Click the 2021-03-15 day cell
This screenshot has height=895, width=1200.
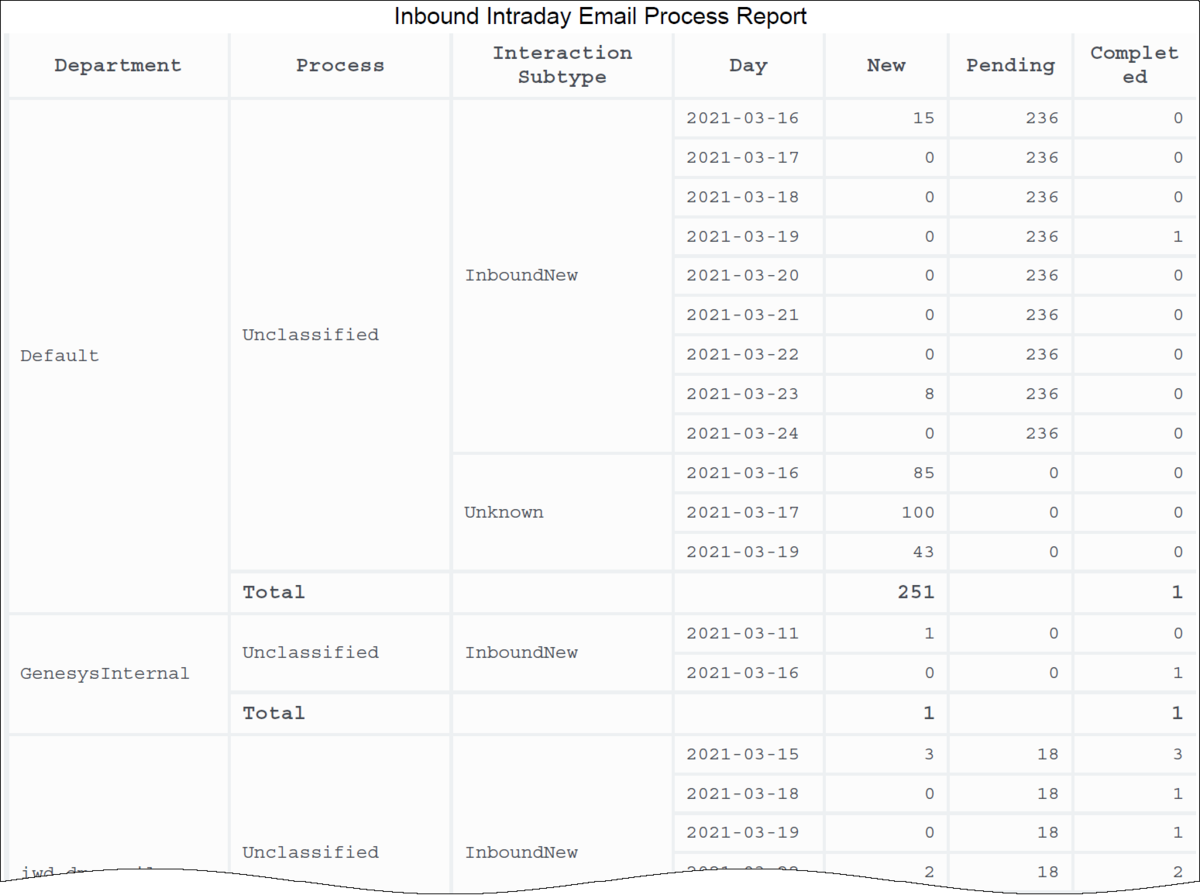pos(748,755)
